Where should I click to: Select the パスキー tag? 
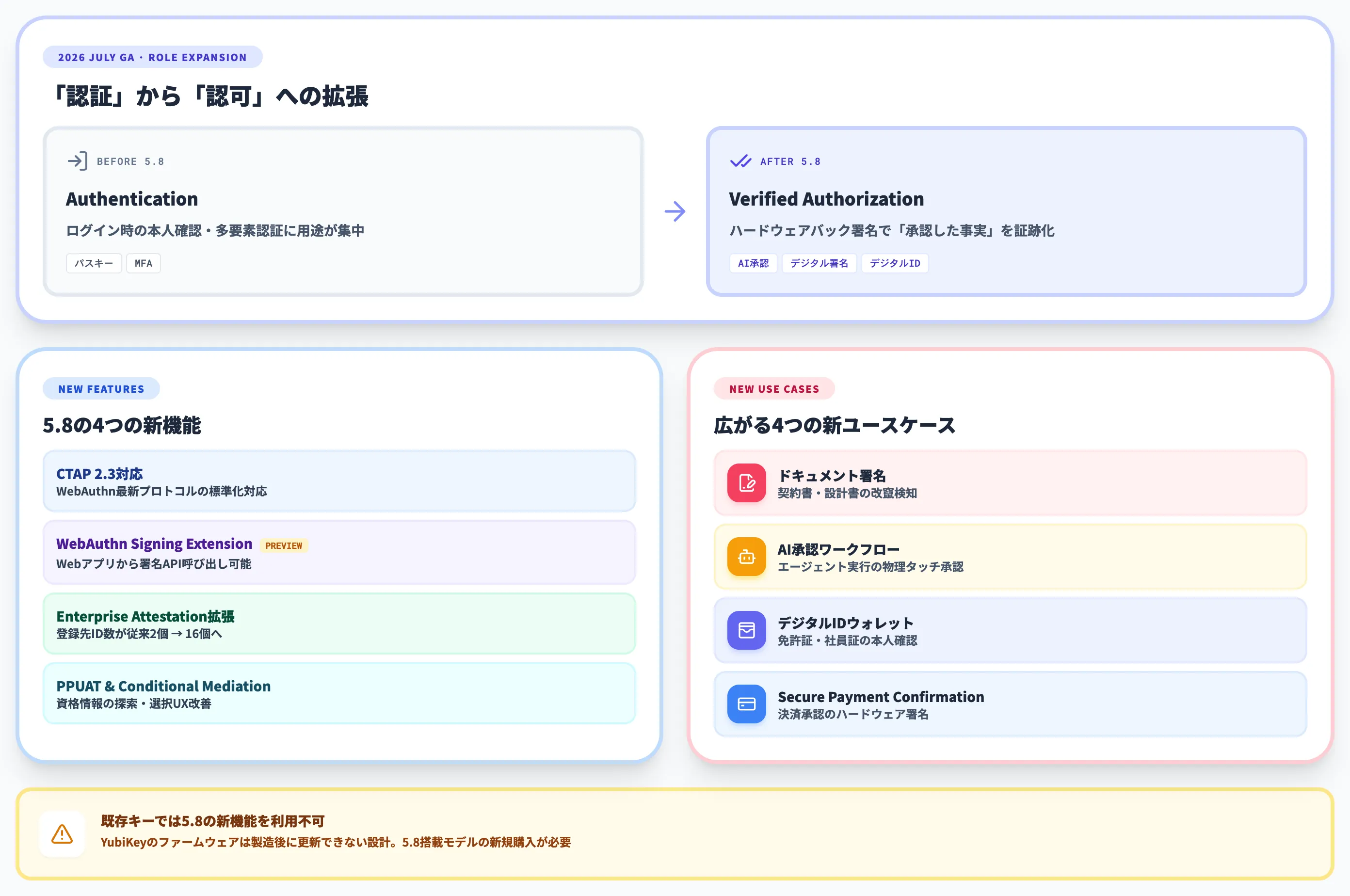tap(94, 263)
